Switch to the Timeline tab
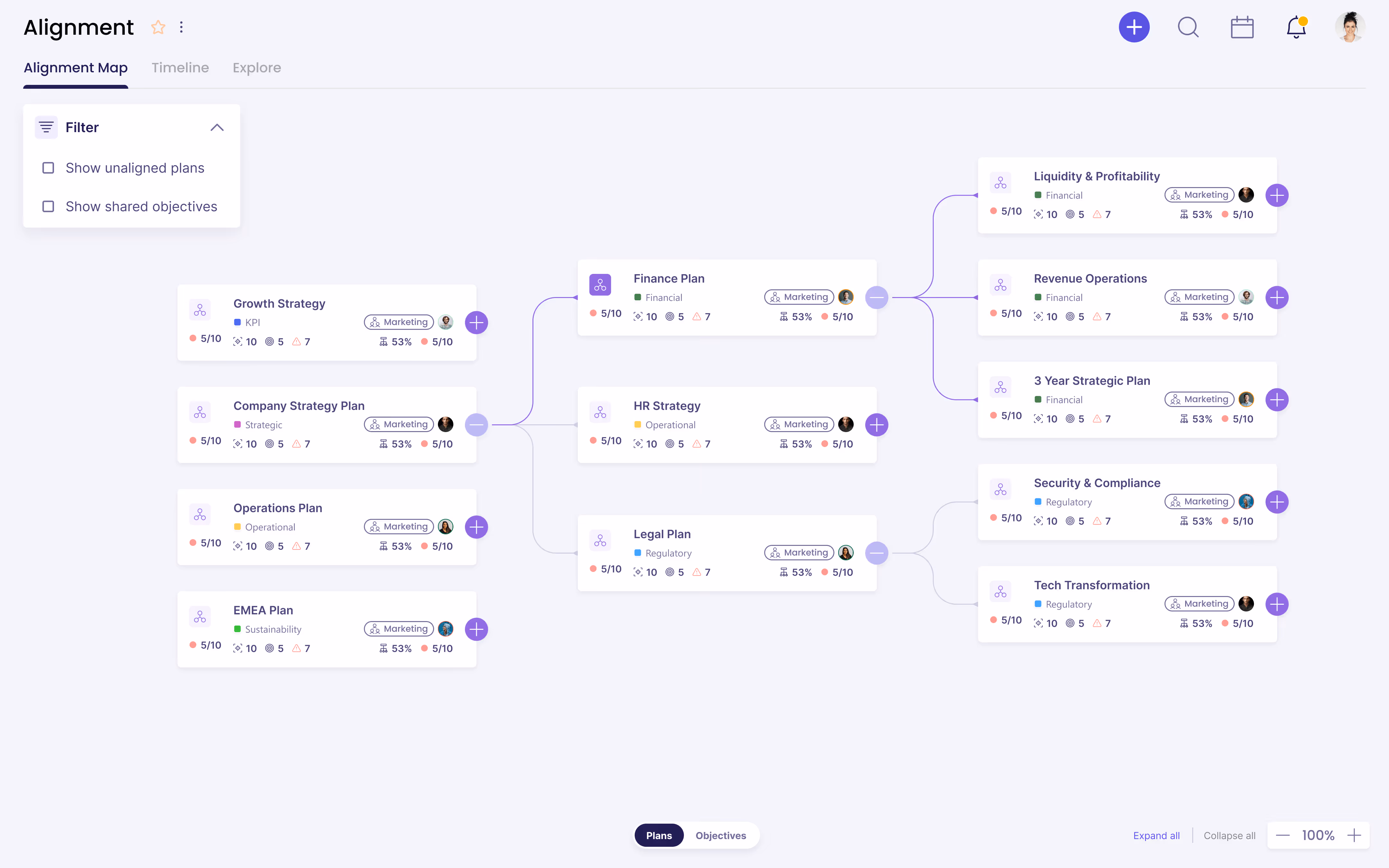Screen dimensions: 1389x868 [180, 68]
